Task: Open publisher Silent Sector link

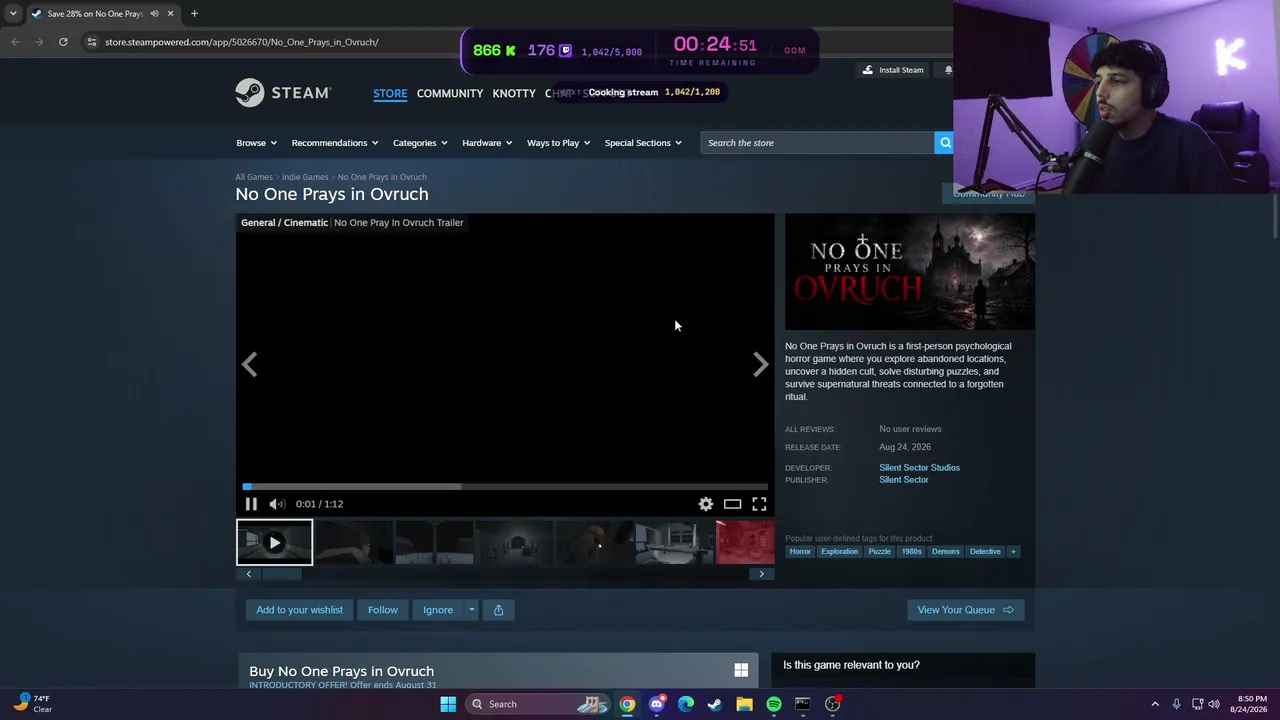Action: (x=904, y=480)
